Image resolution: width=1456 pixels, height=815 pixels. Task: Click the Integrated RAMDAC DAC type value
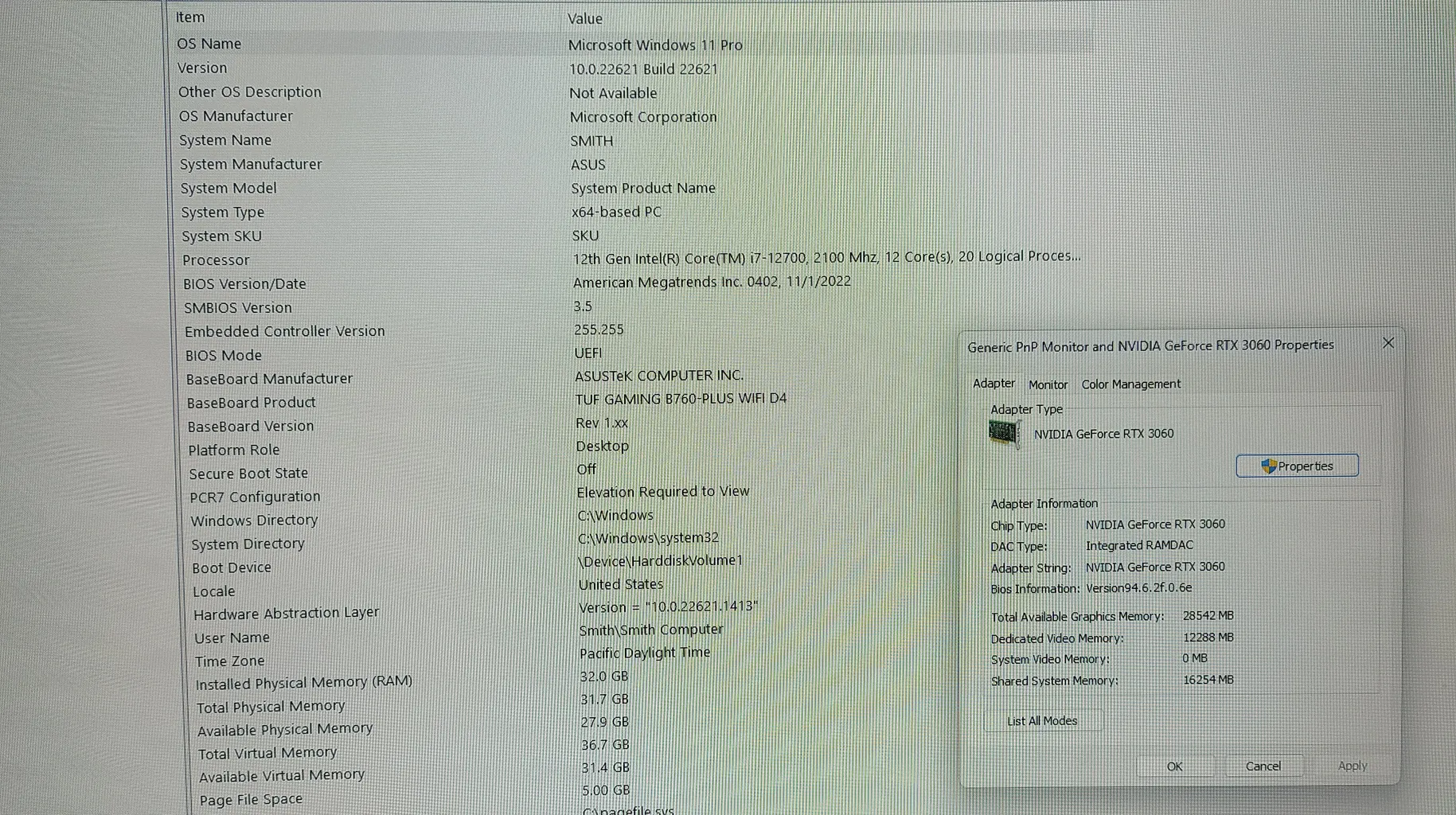click(x=1139, y=546)
